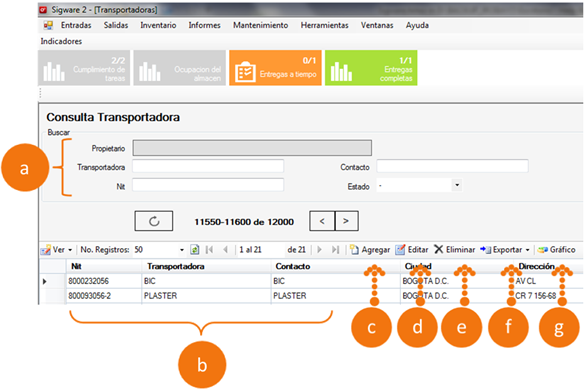Sort by the Transportadora column header
584x391 pixels.
(206, 266)
